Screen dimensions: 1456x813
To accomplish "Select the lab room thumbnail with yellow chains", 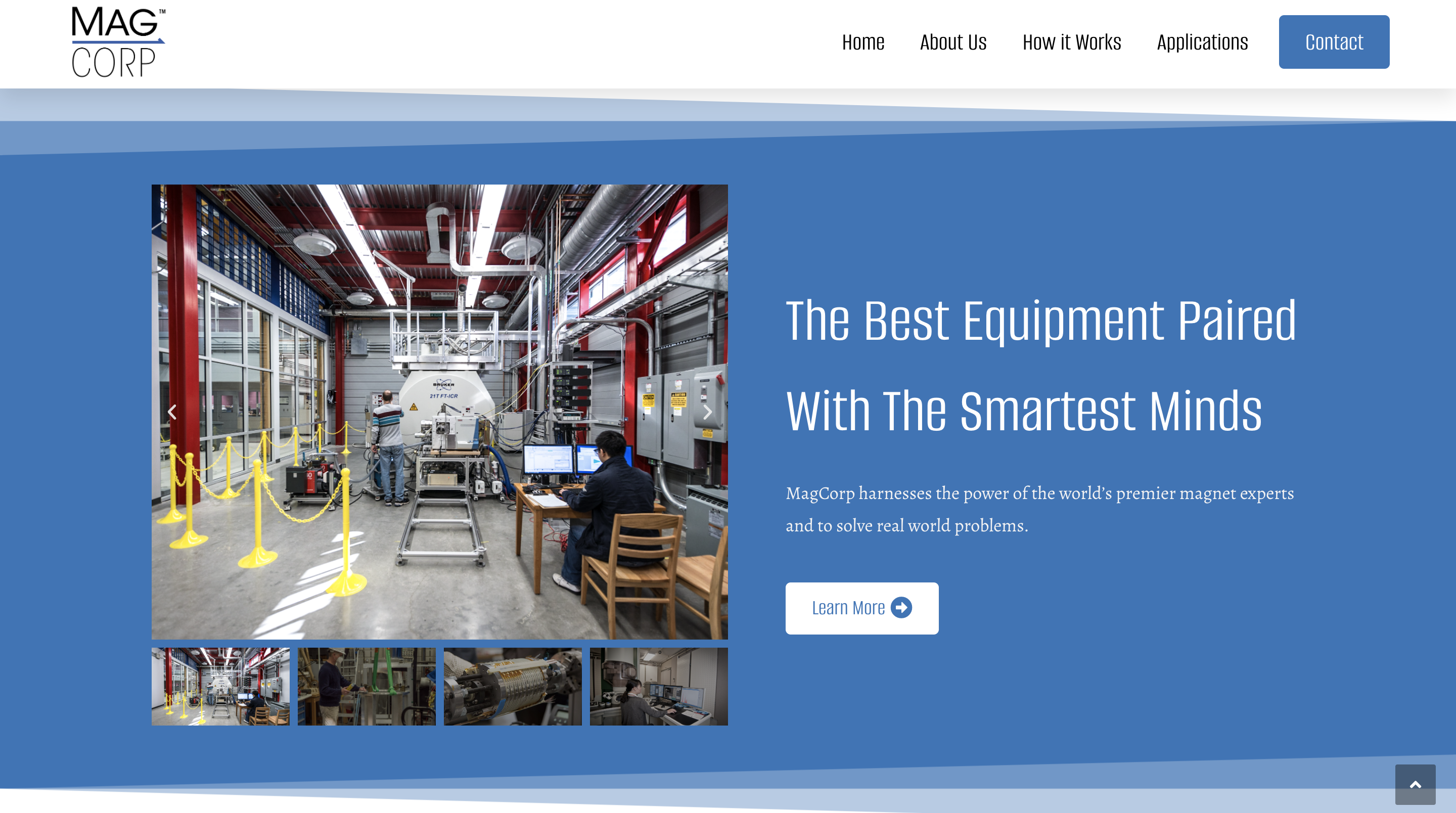I will tap(220, 687).
